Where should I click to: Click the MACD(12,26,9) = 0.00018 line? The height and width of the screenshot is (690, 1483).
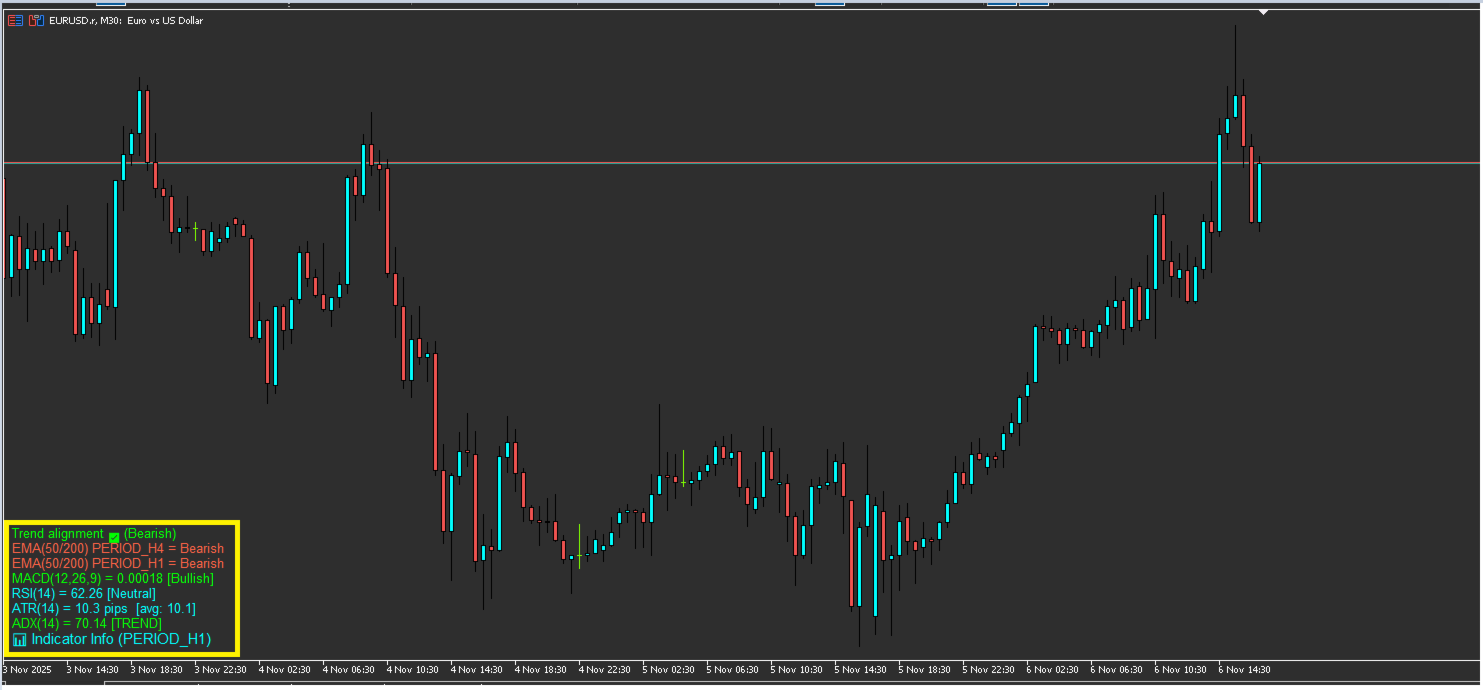[113, 579]
